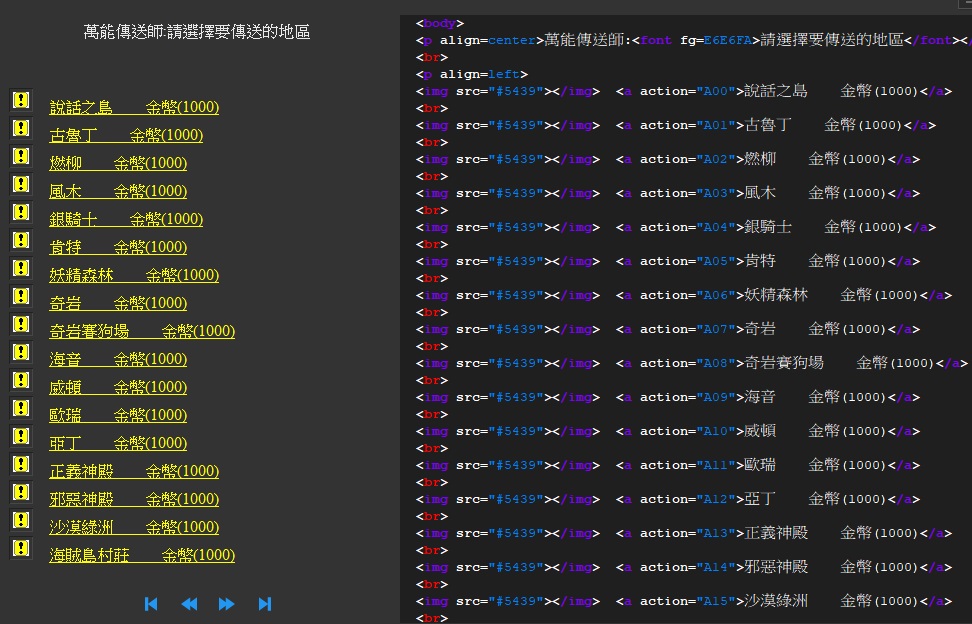Click the action="A07" code line
972x624 pixels.
pos(668,329)
